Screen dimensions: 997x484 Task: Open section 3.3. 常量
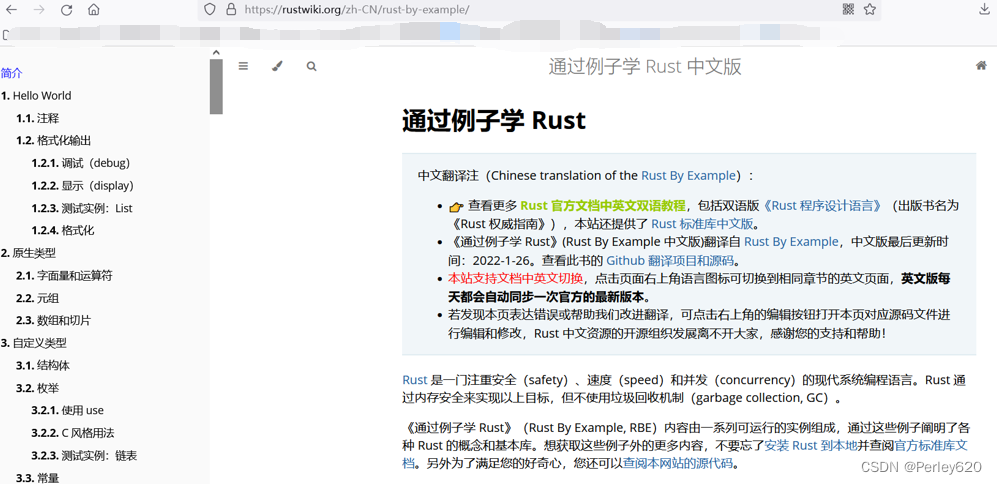point(38,478)
